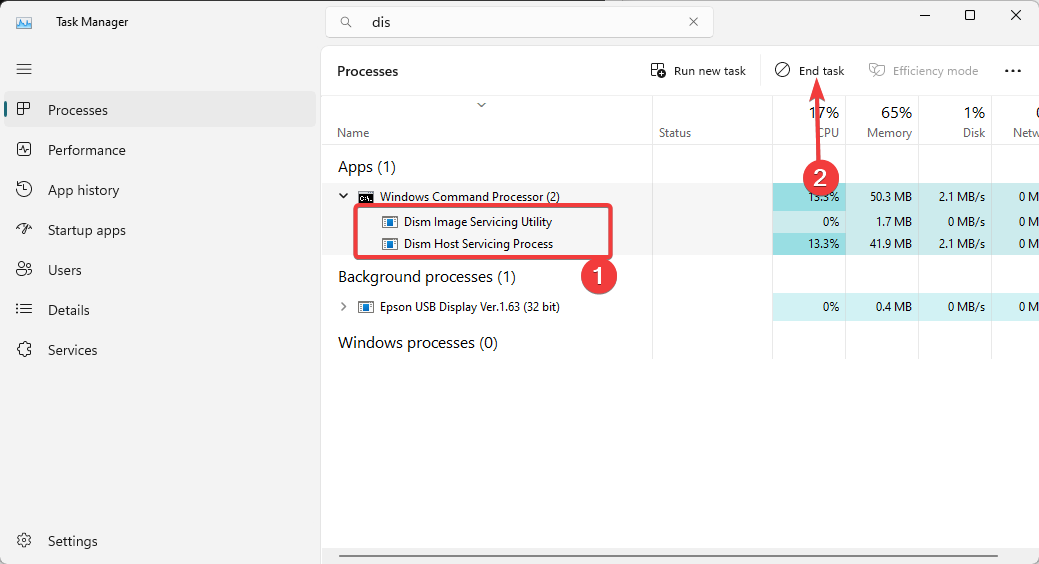Click the Efficiency mode button
Viewport: 1039px width, 564px height.
(x=923, y=71)
